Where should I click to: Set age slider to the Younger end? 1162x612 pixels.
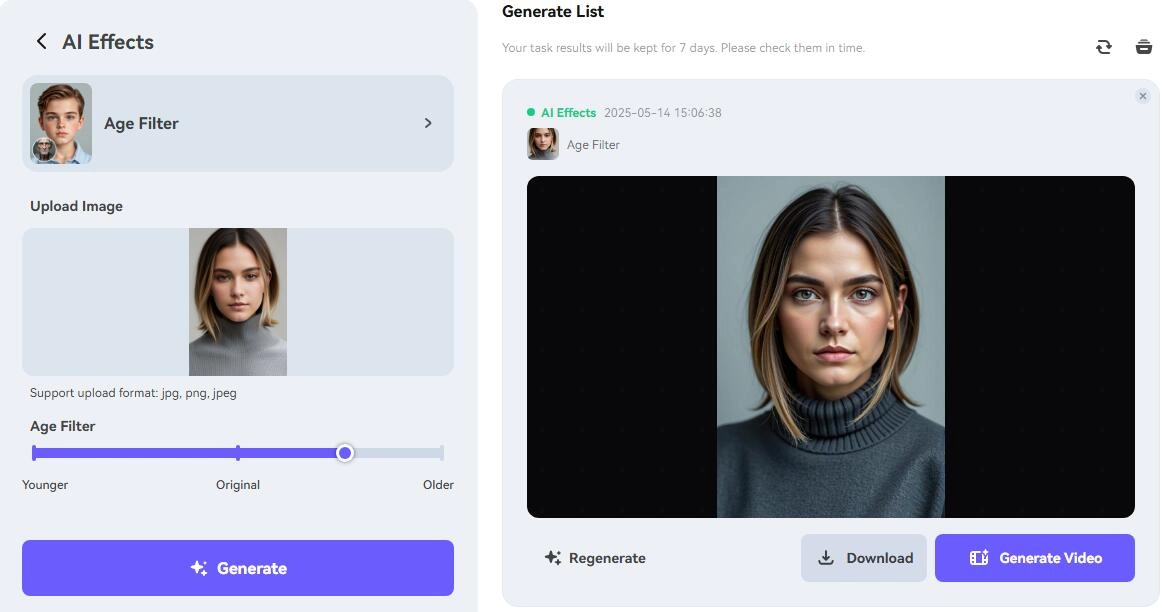click(x=34, y=453)
